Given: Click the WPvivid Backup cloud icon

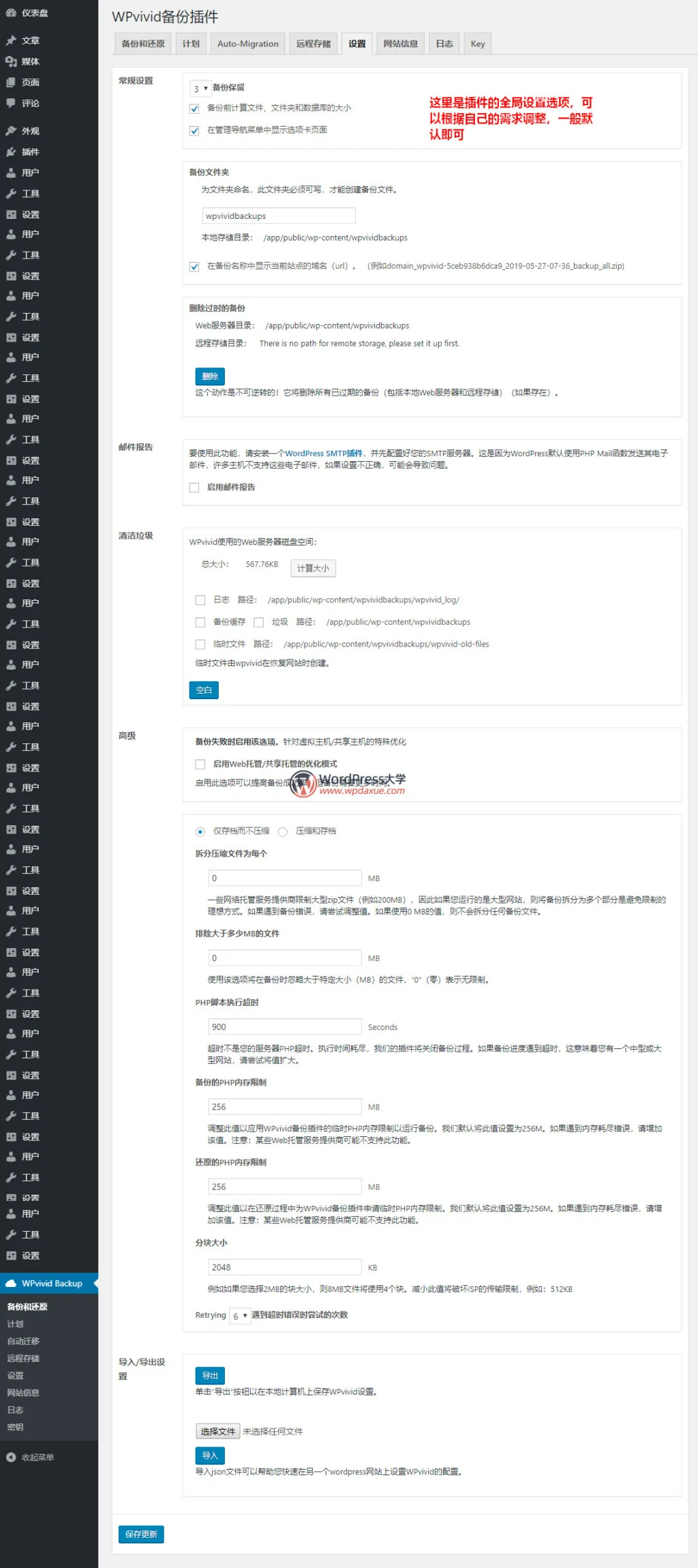Looking at the screenshot, I should pyautogui.click(x=11, y=1284).
